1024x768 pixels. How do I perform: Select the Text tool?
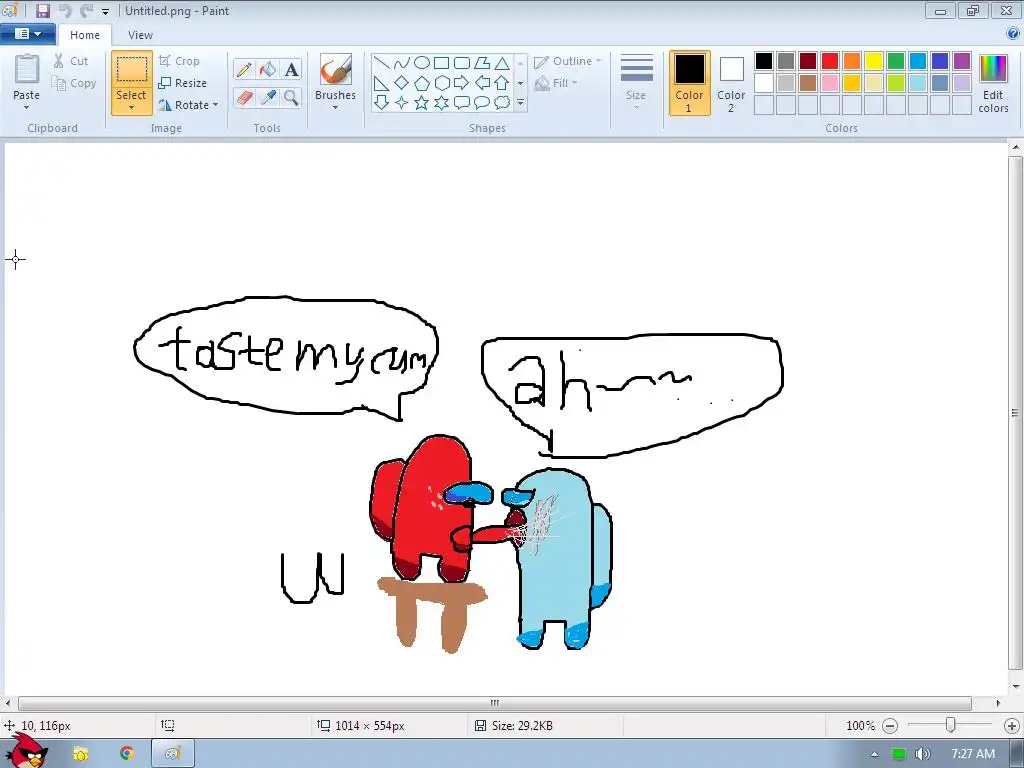click(x=291, y=69)
